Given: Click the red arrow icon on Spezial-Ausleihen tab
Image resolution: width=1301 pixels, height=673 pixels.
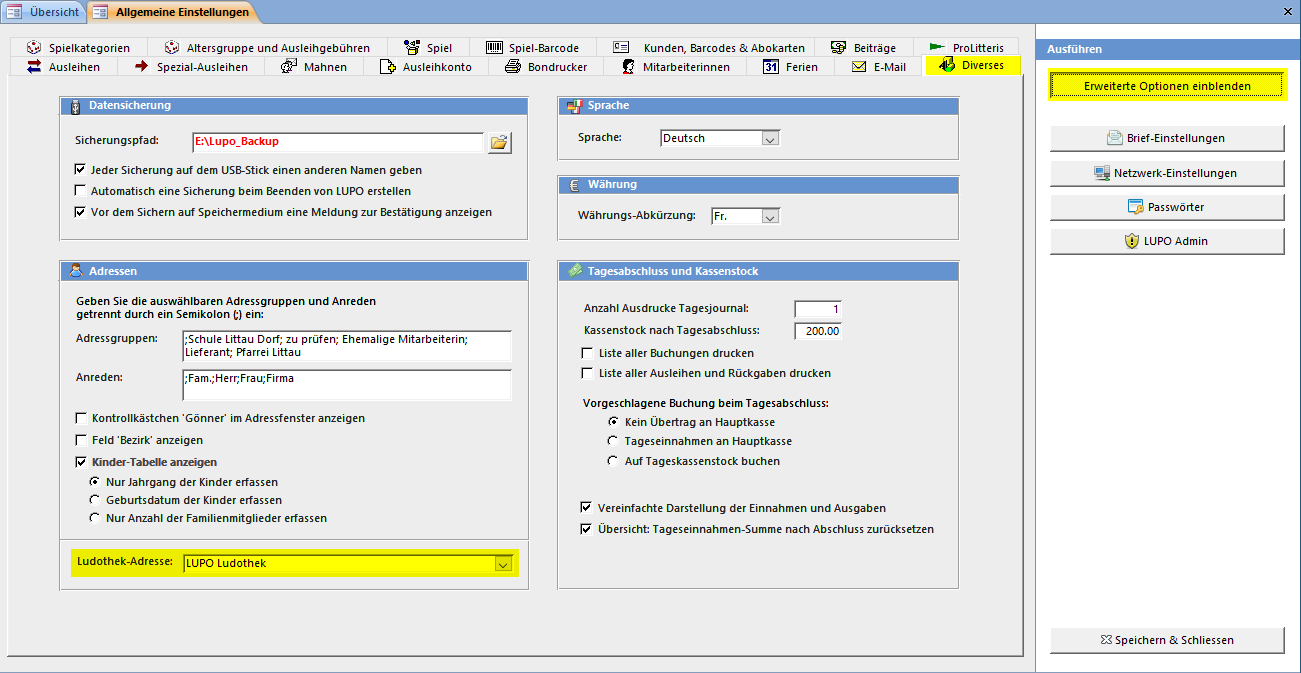Looking at the screenshot, I should pyautogui.click(x=141, y=67).
